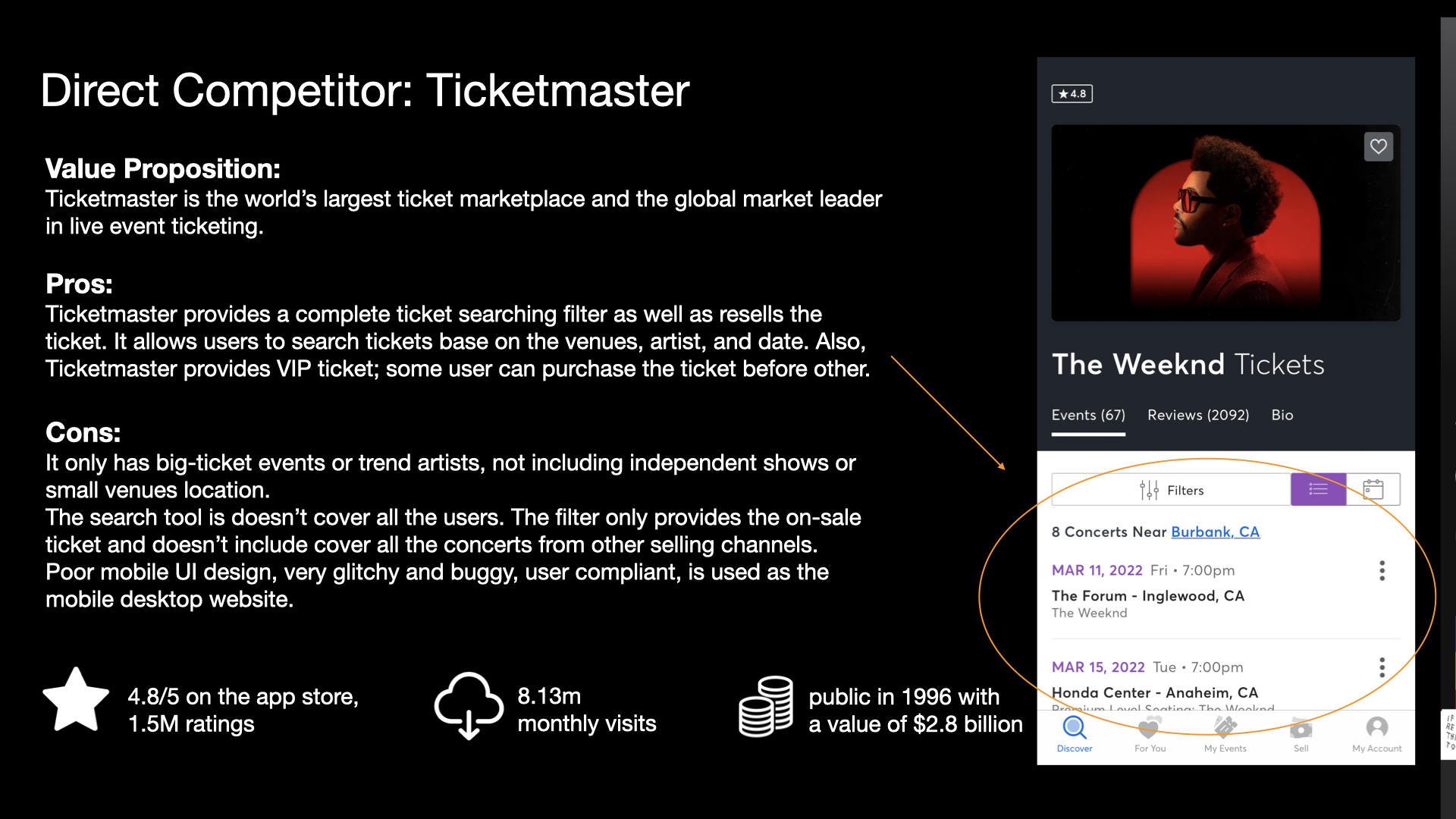1456x819 pixels.
Task: Select the Events (67) tab
Action: click(1087, 415)
